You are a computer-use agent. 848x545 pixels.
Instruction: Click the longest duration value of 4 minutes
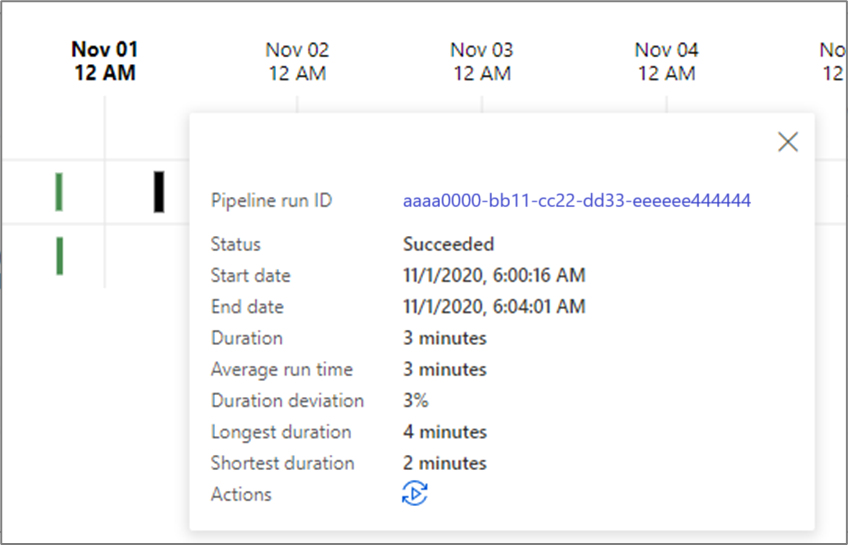(445, 432)
